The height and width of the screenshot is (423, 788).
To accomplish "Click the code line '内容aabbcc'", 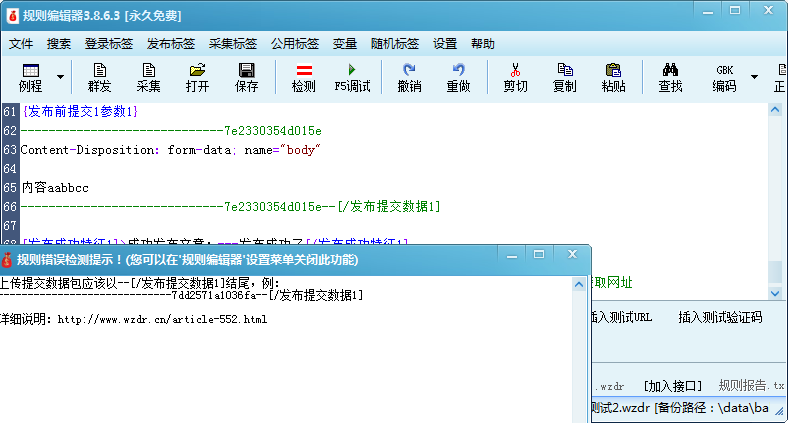I will click(x=55, y=188).
